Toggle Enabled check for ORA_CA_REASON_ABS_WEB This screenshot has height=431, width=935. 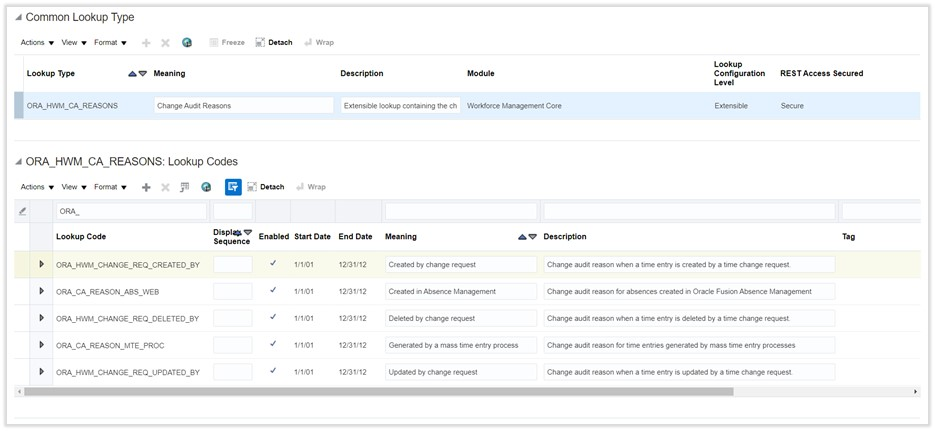click(x=273, y=291)
